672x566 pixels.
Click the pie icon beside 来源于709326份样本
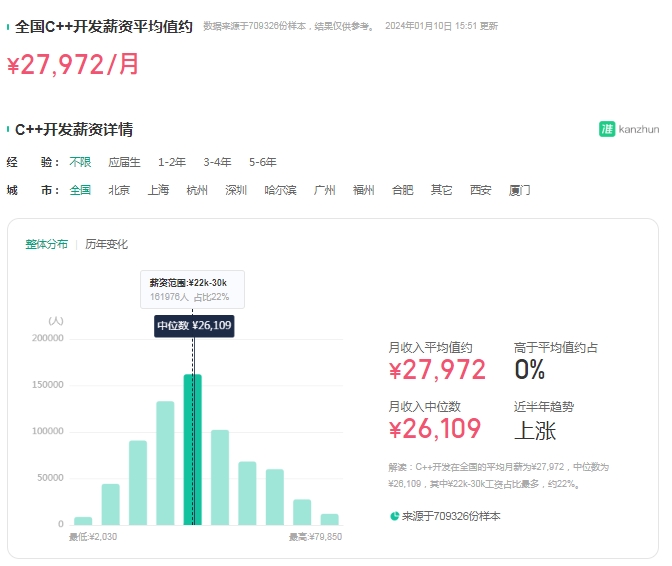coord(395,516)
